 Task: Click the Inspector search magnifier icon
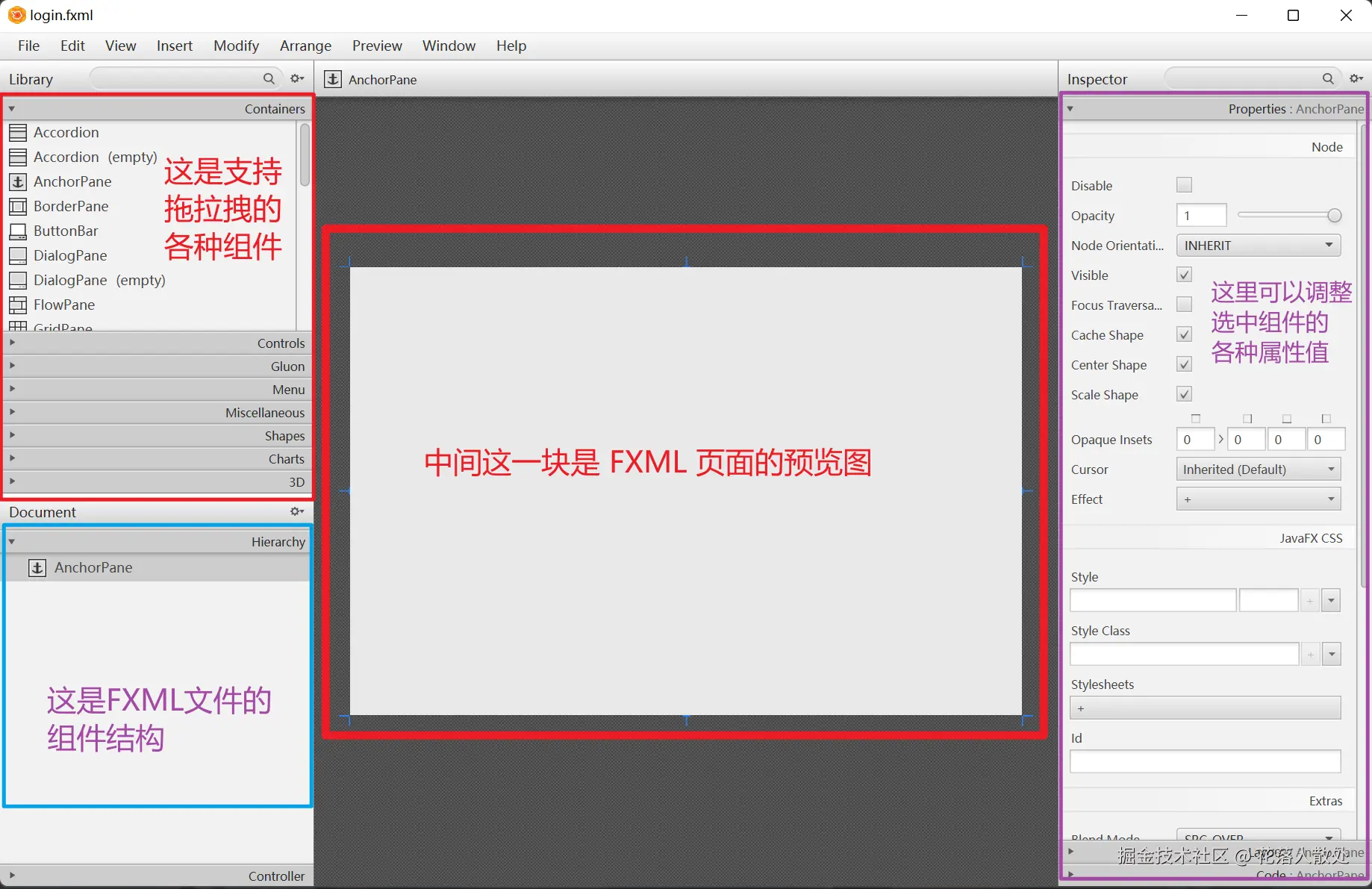pos(1328,78)
